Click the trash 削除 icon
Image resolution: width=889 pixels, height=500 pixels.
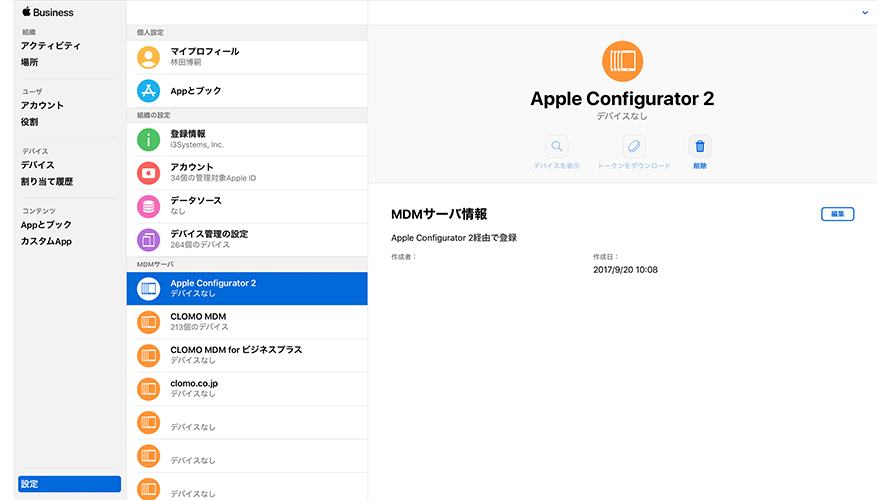point(700,146)
